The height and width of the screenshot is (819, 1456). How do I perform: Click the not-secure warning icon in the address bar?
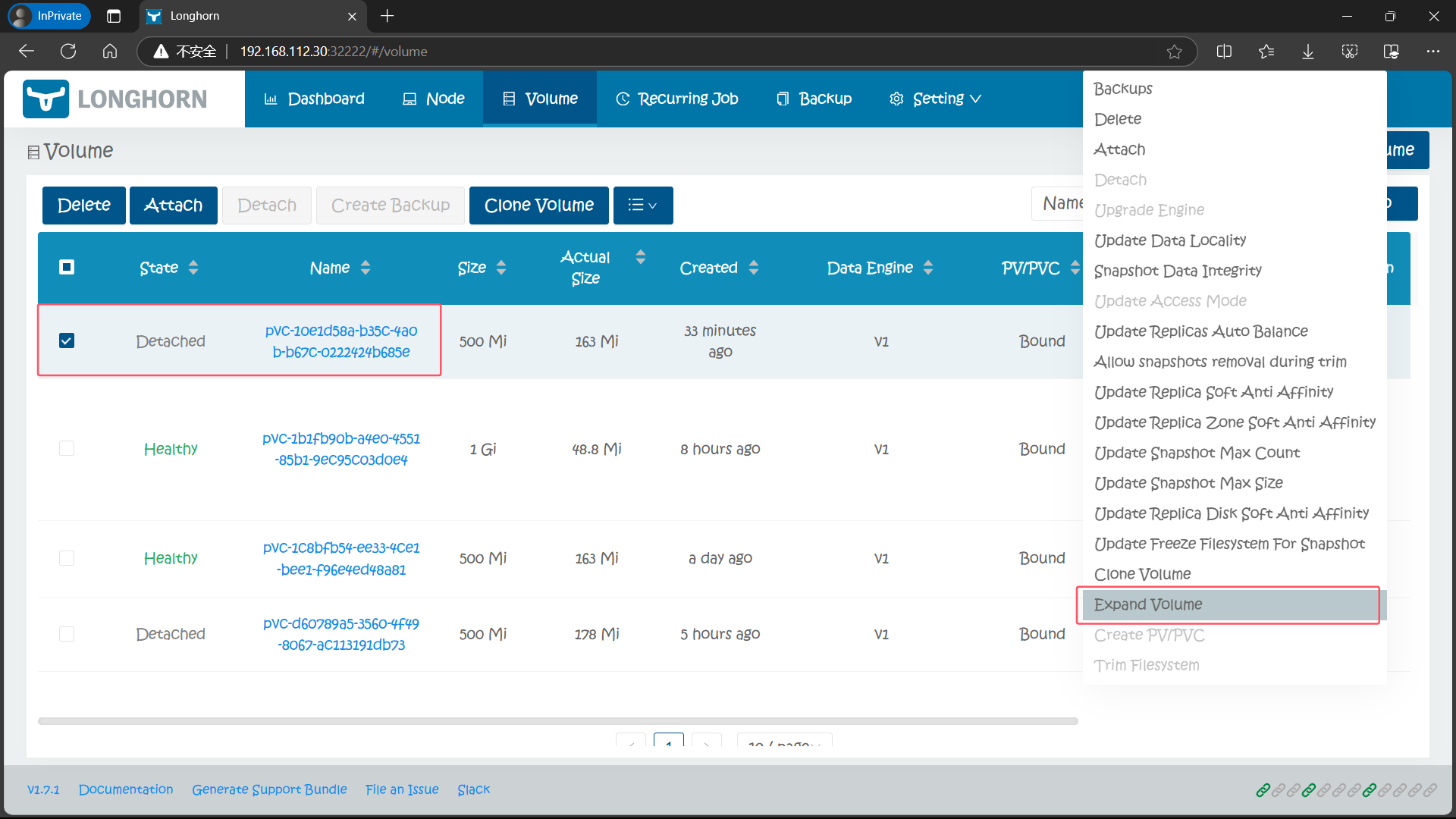[x=161, y=52]
